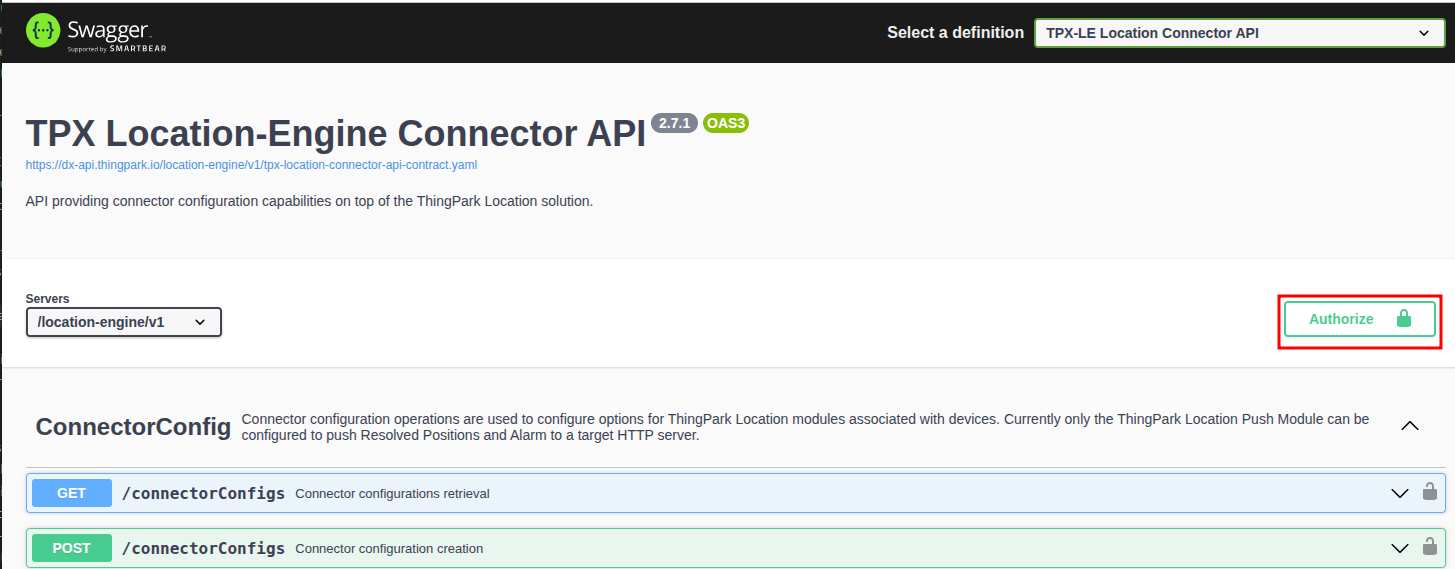Click the Connector configurations retrieval text
Viewport: 1455px width, 569px height.
(x=393, y=494)
